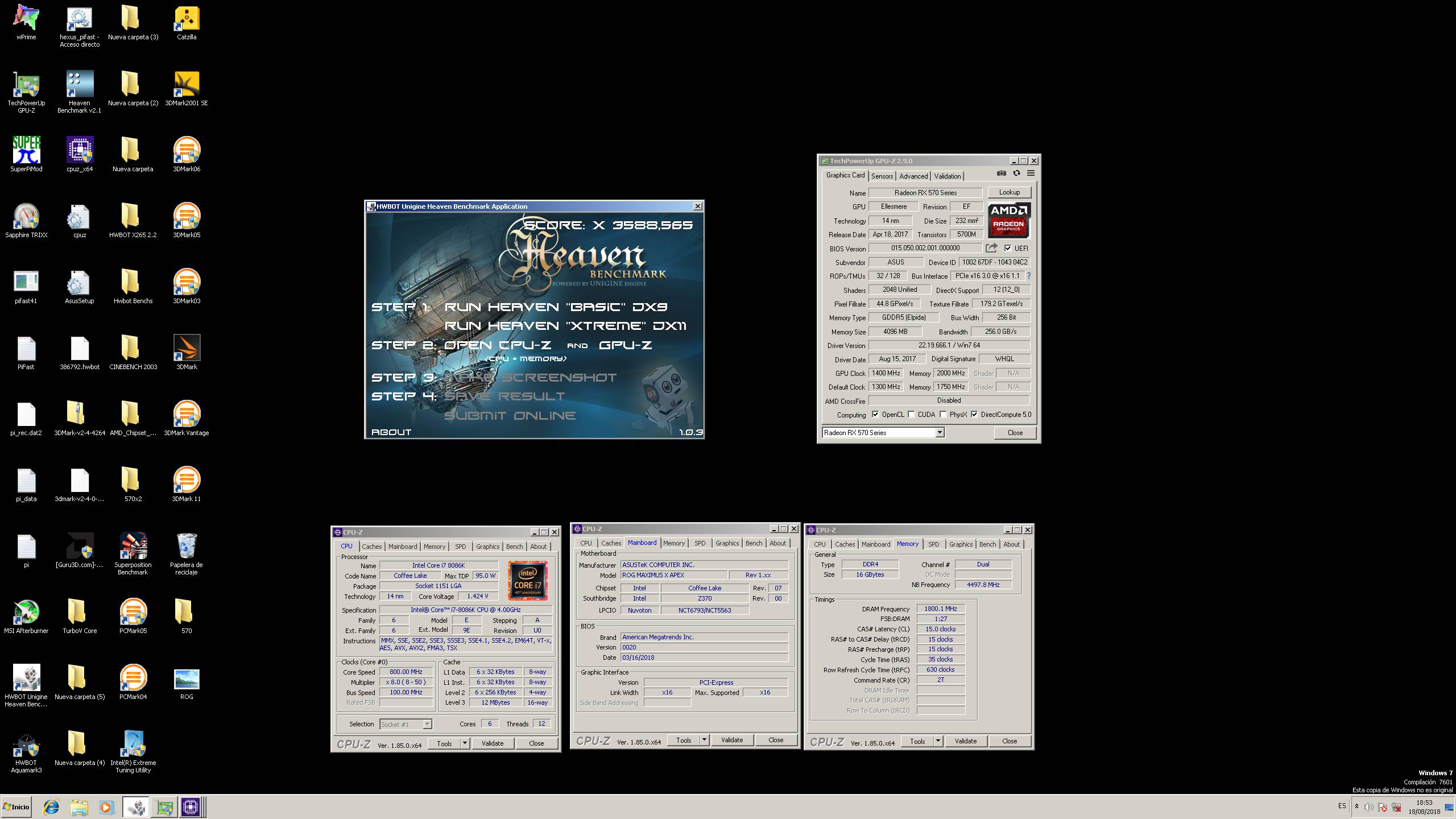
Task: Select the Superposition Benchmark desktop icon
Action: [133, 554]
